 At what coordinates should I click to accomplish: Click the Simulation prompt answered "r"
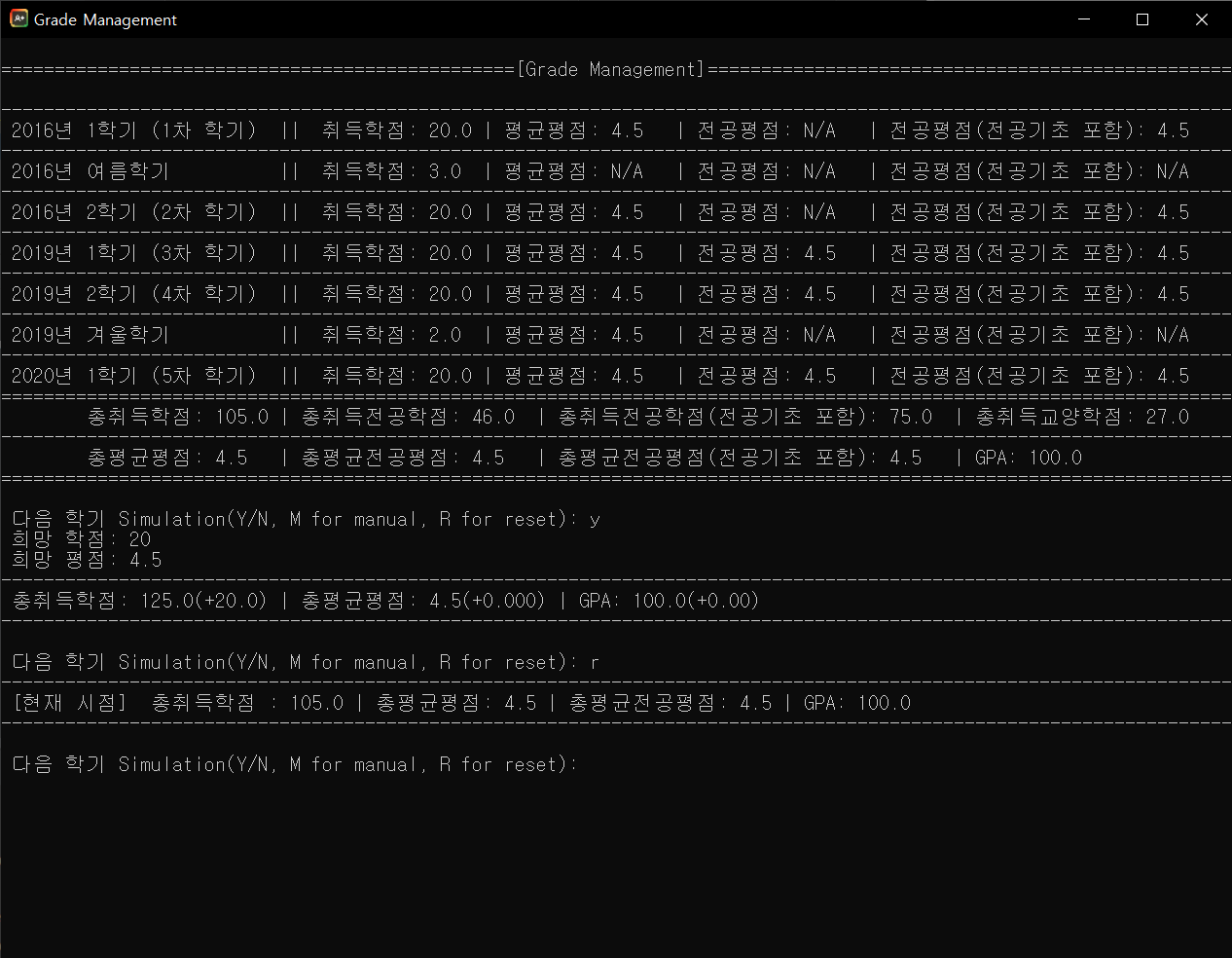click(x=306, y=662)
